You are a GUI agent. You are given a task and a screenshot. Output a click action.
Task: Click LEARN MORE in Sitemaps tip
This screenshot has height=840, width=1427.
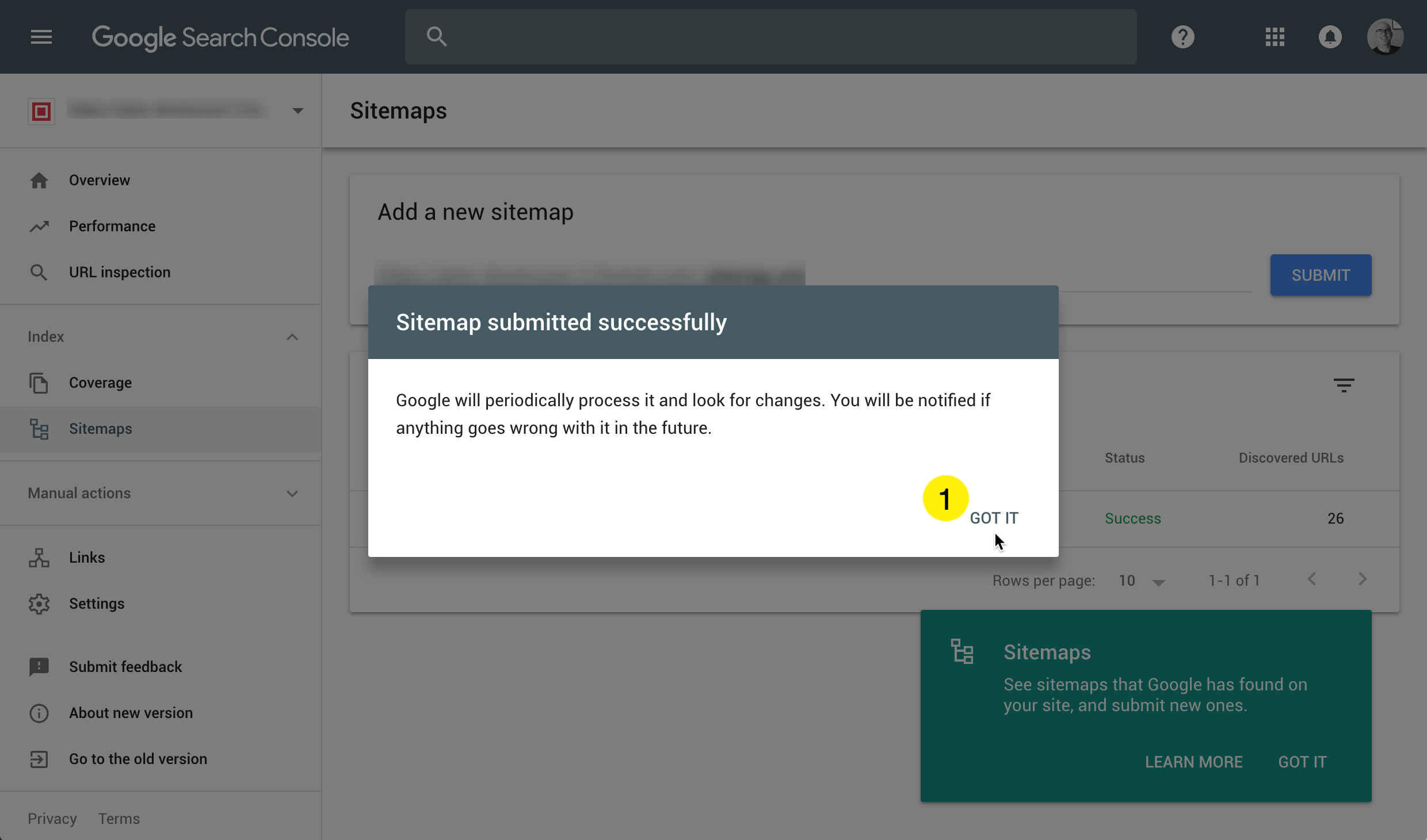tap(1193, 762)
